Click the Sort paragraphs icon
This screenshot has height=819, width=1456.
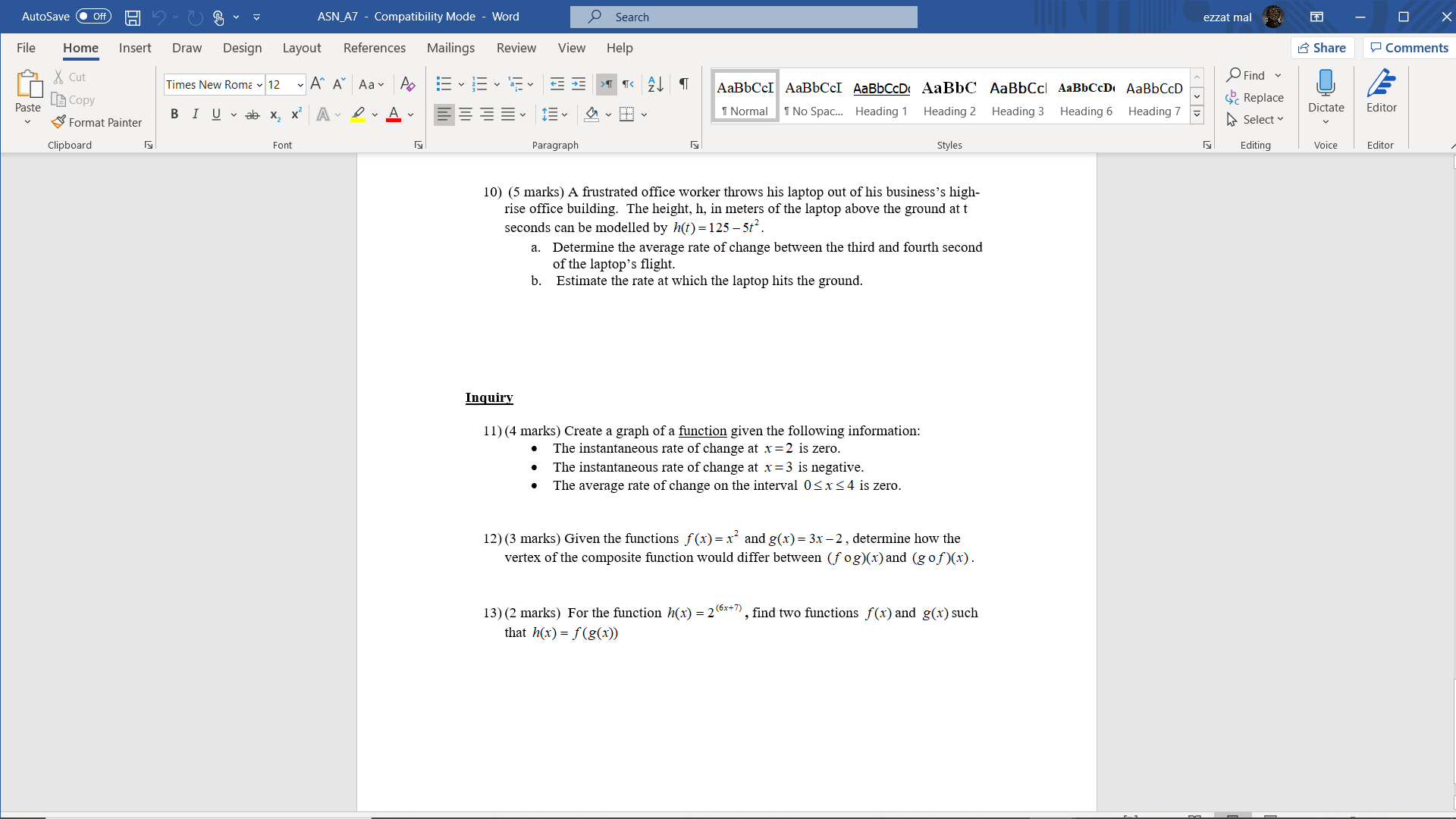point(656,84)
